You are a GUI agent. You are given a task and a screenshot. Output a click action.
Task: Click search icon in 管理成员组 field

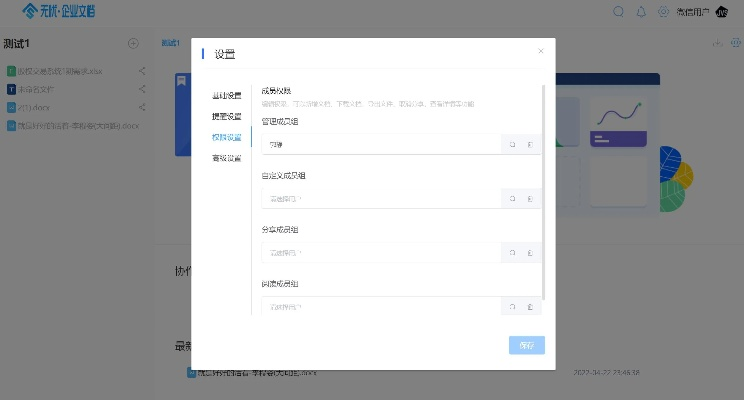tap(512, 144)
